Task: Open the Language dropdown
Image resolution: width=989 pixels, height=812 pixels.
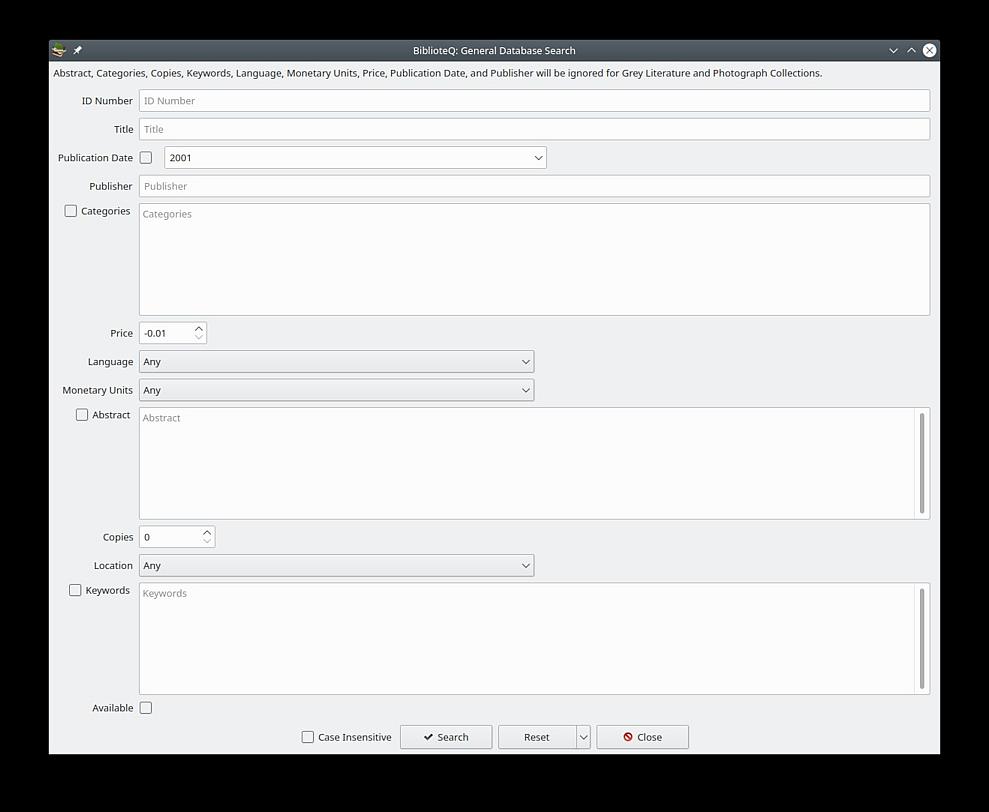Action: tap(336, 362)
